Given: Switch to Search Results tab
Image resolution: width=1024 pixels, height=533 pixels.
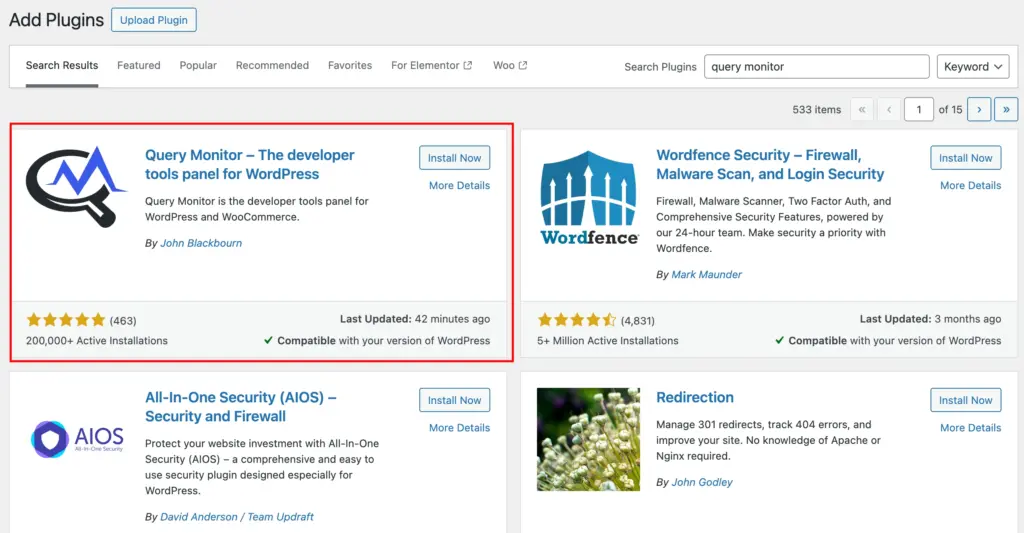Looking at the screenshot, I should pos(62,65).
